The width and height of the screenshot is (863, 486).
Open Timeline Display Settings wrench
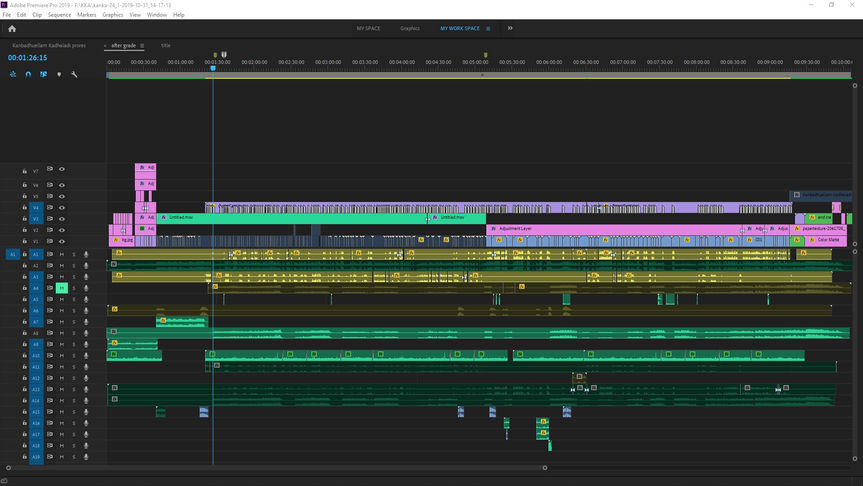point(74,74)
